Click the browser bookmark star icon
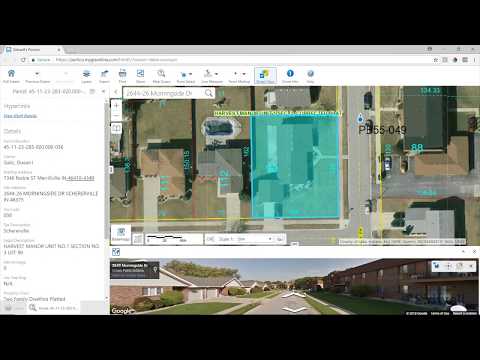Image resolution: width=480 pixels, height=360 pixels. coord(436,60)
